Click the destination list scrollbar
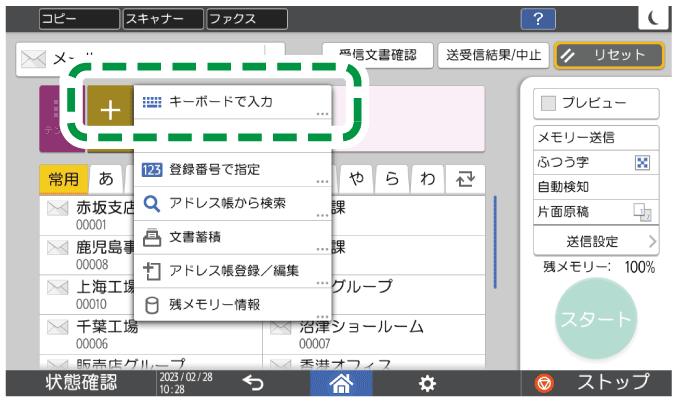675x400 pixels. pyautogui.click(x=495, y=242)
